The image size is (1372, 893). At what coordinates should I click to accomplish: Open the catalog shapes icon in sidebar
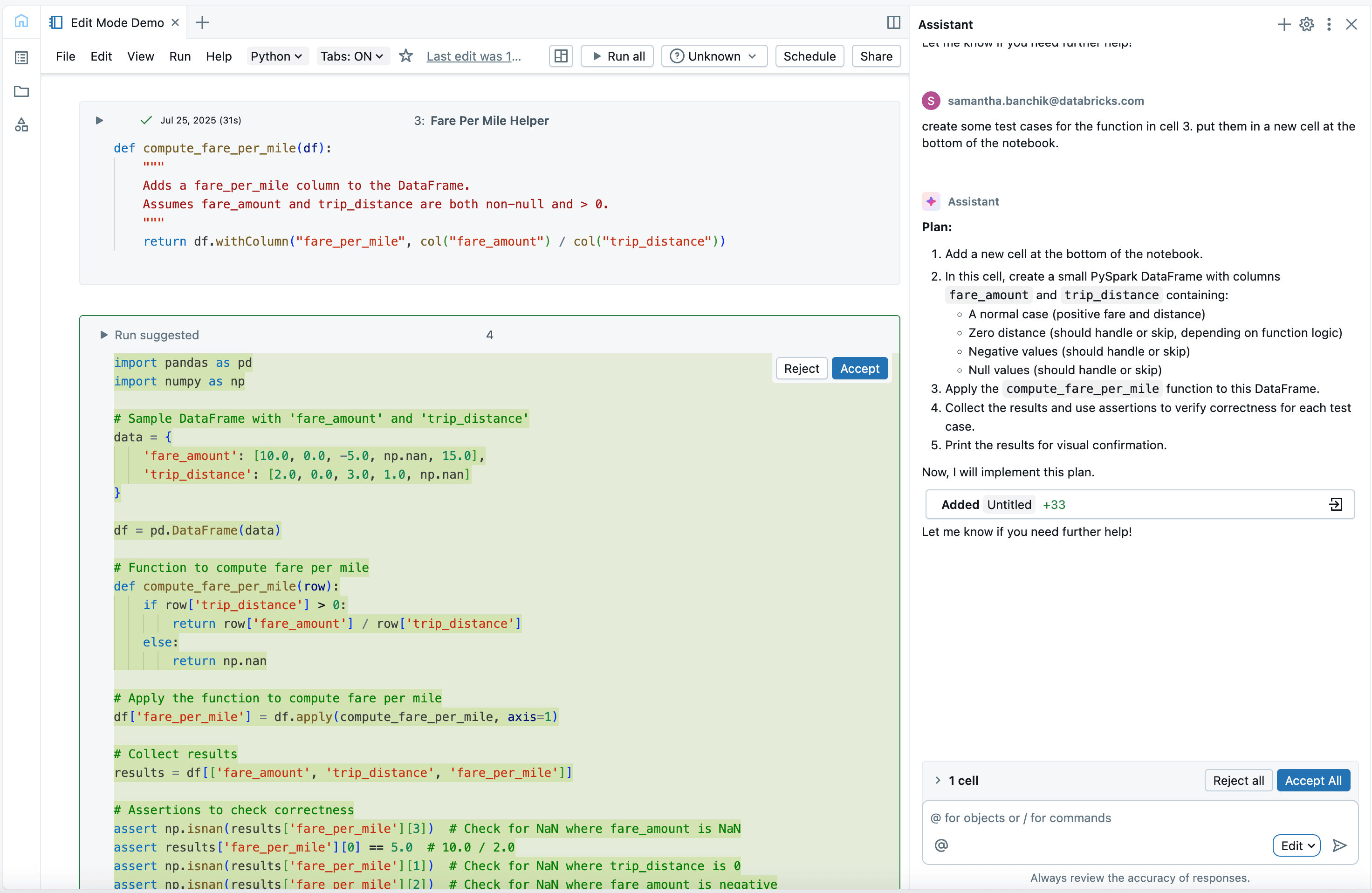click(21, 125)
